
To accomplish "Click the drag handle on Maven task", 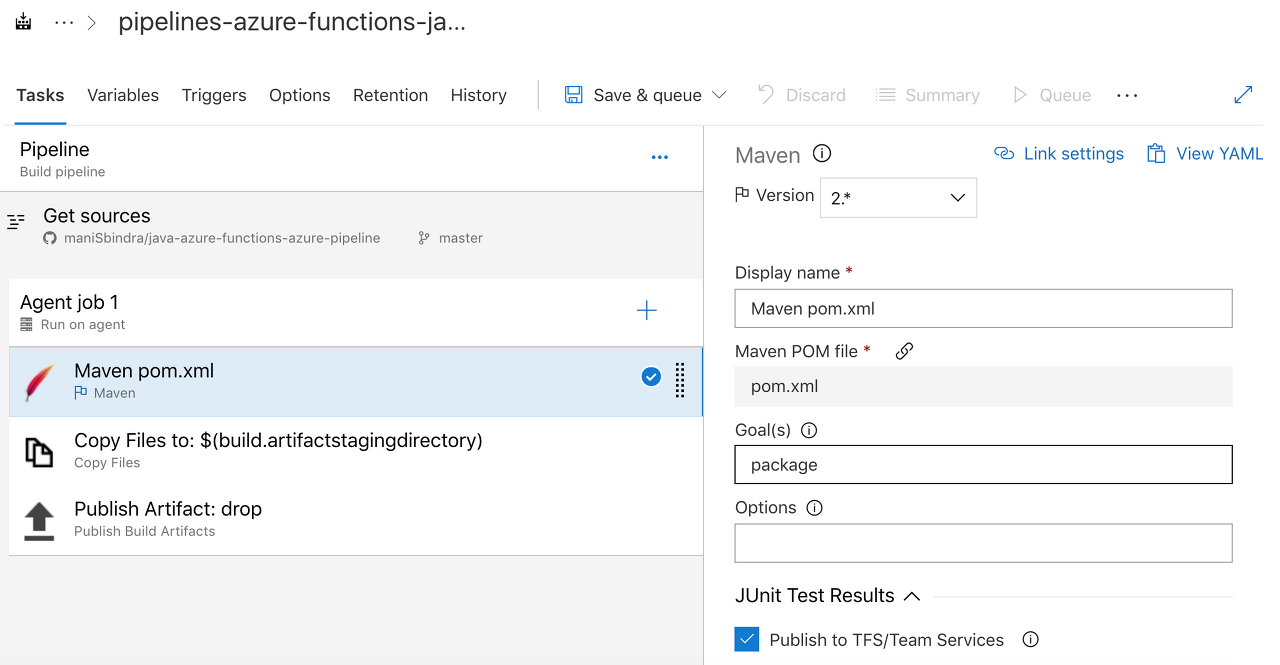I will point(680,380).
